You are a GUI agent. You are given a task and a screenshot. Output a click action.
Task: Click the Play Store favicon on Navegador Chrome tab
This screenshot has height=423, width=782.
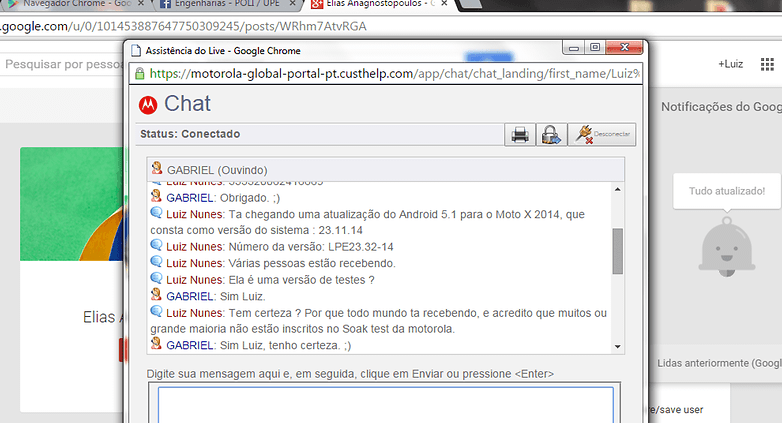click(12, 4)
